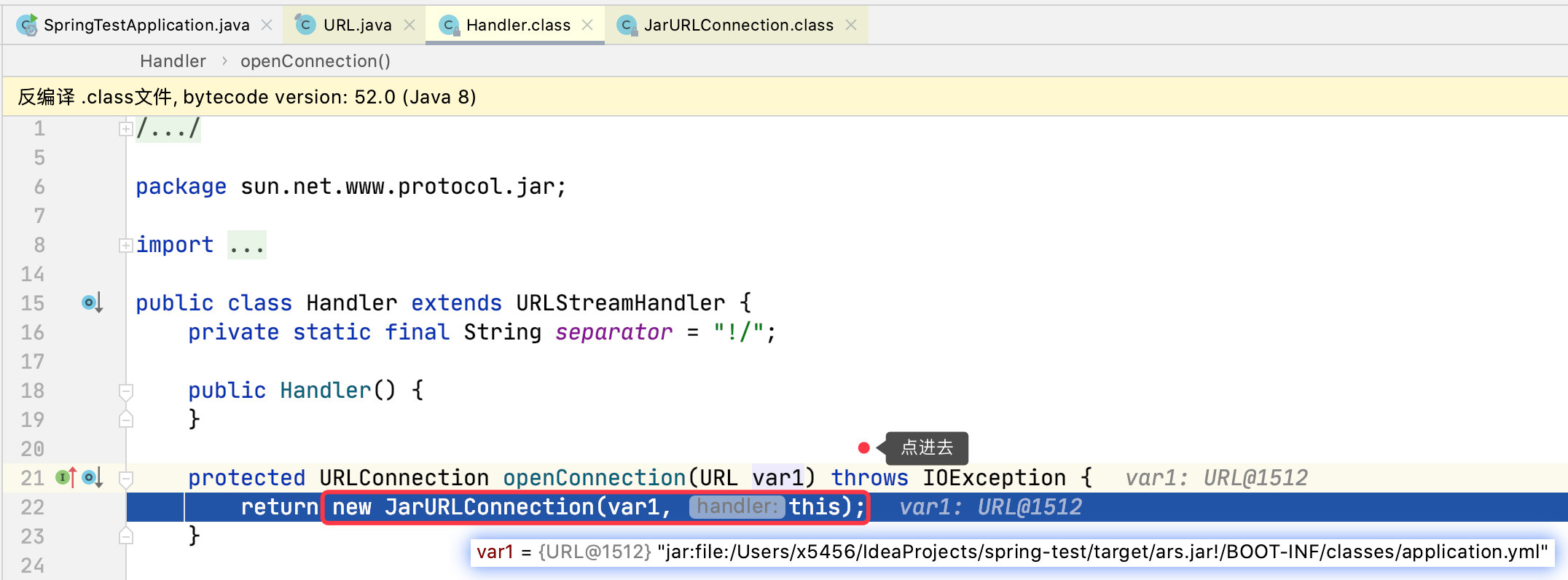This screenshot has width=1568, height=580.
Task: Close the SpringTestApplication.java tab
Action: coord(267,25)
